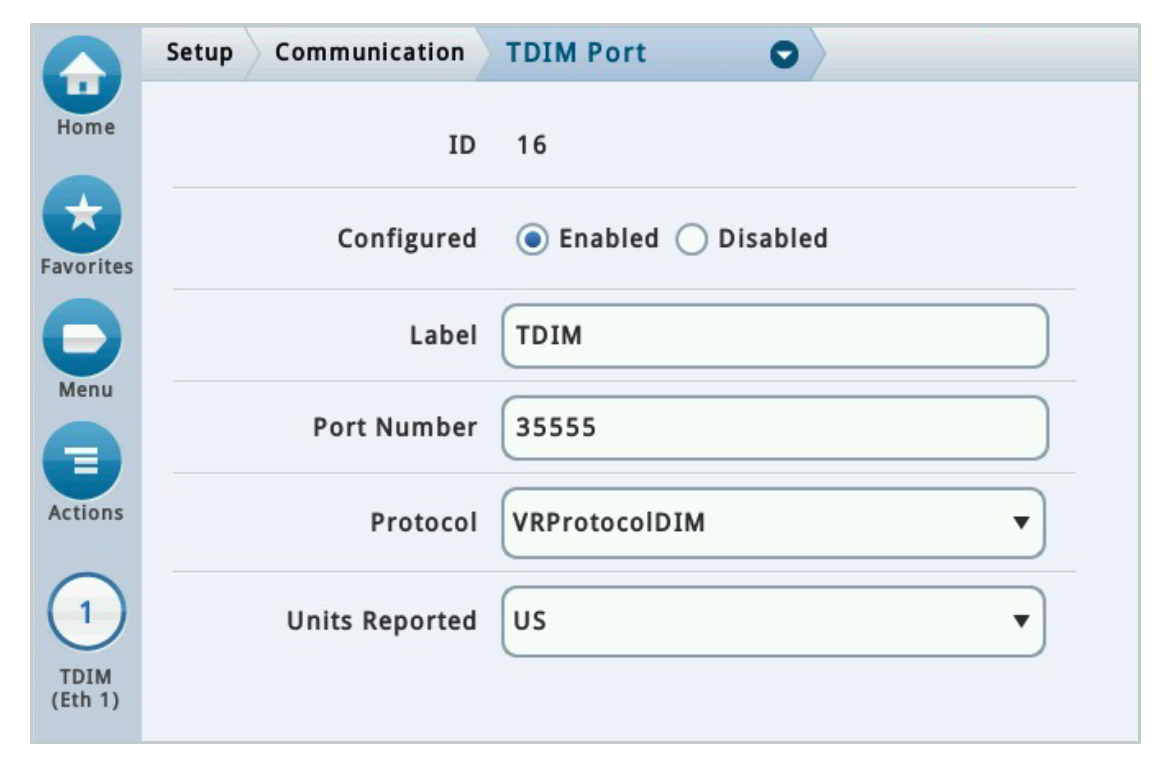Go to Setup breadcrumb tab
1172x776 pixels.
pos(199,53)
